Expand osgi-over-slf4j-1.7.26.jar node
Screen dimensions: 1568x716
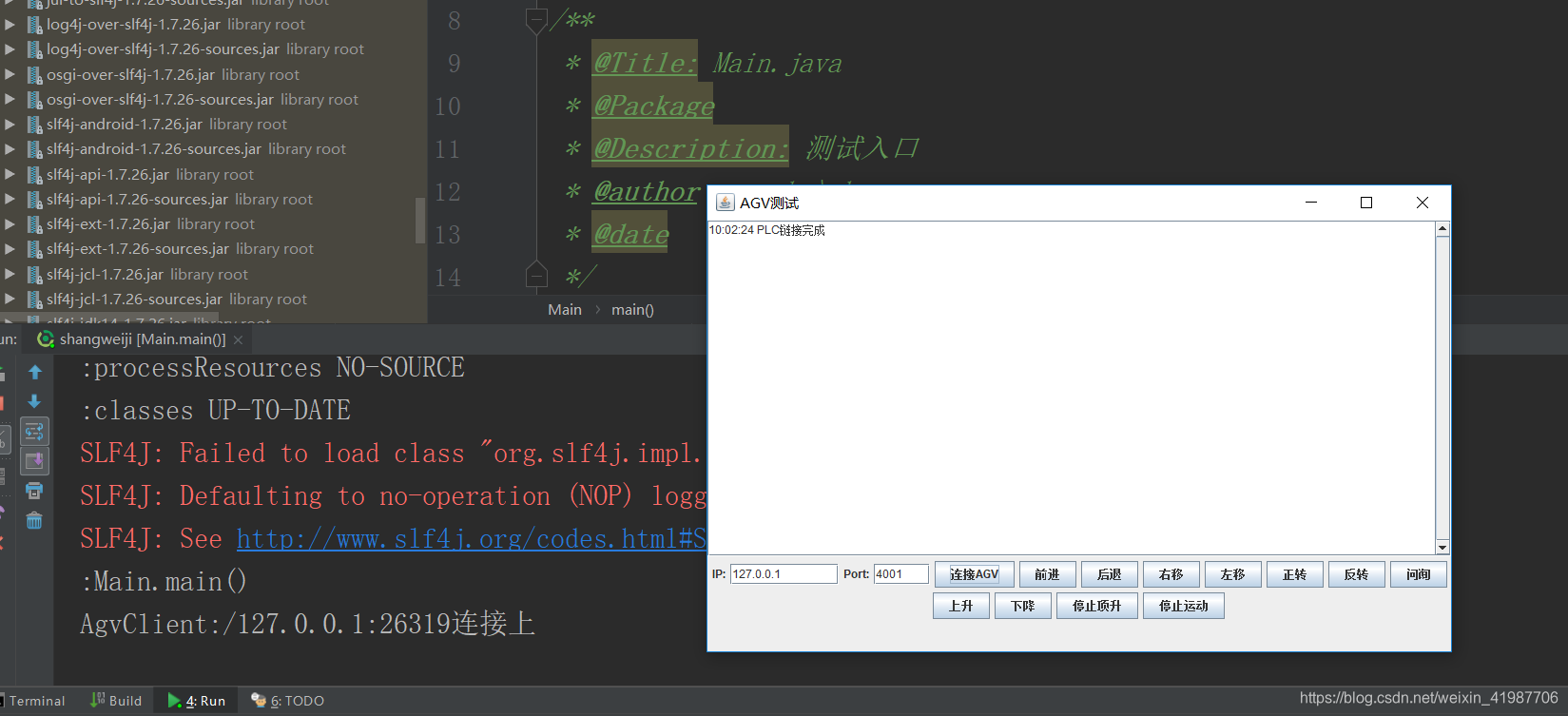coord(10,74)
